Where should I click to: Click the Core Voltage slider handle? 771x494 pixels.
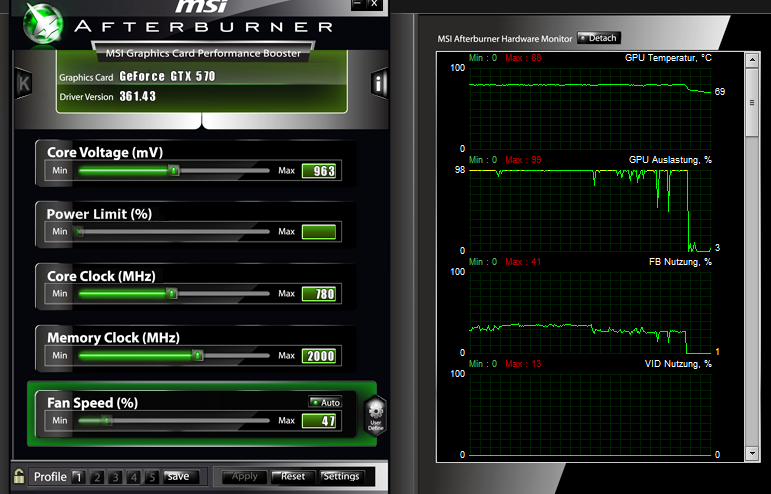[x=174, y=171]
